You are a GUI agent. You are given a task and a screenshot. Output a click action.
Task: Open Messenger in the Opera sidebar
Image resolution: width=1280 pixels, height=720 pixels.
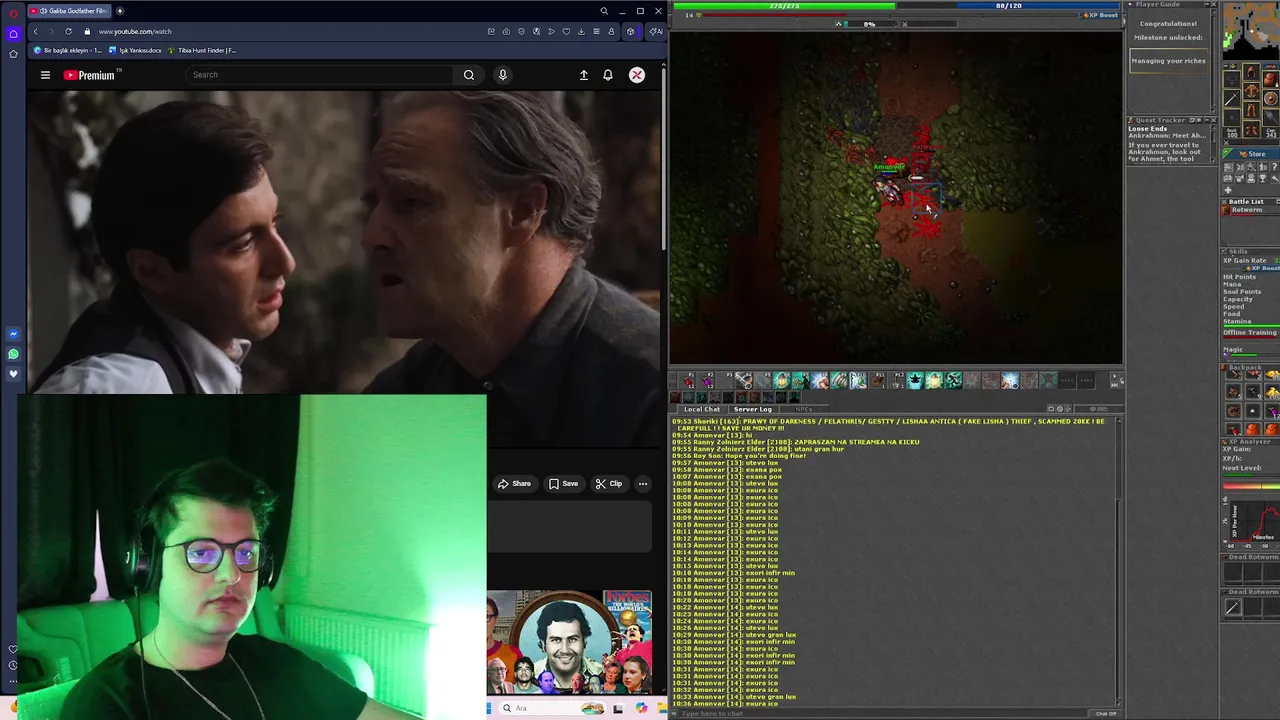[x=13, y=334]
